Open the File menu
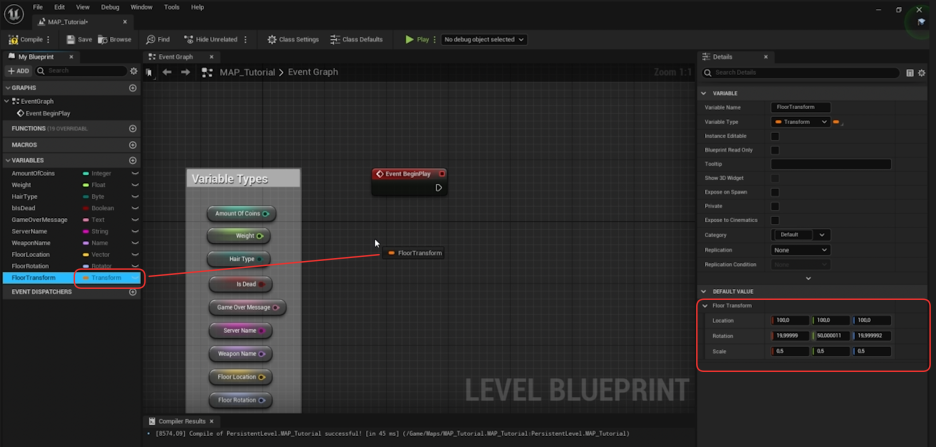 [38, 7]
